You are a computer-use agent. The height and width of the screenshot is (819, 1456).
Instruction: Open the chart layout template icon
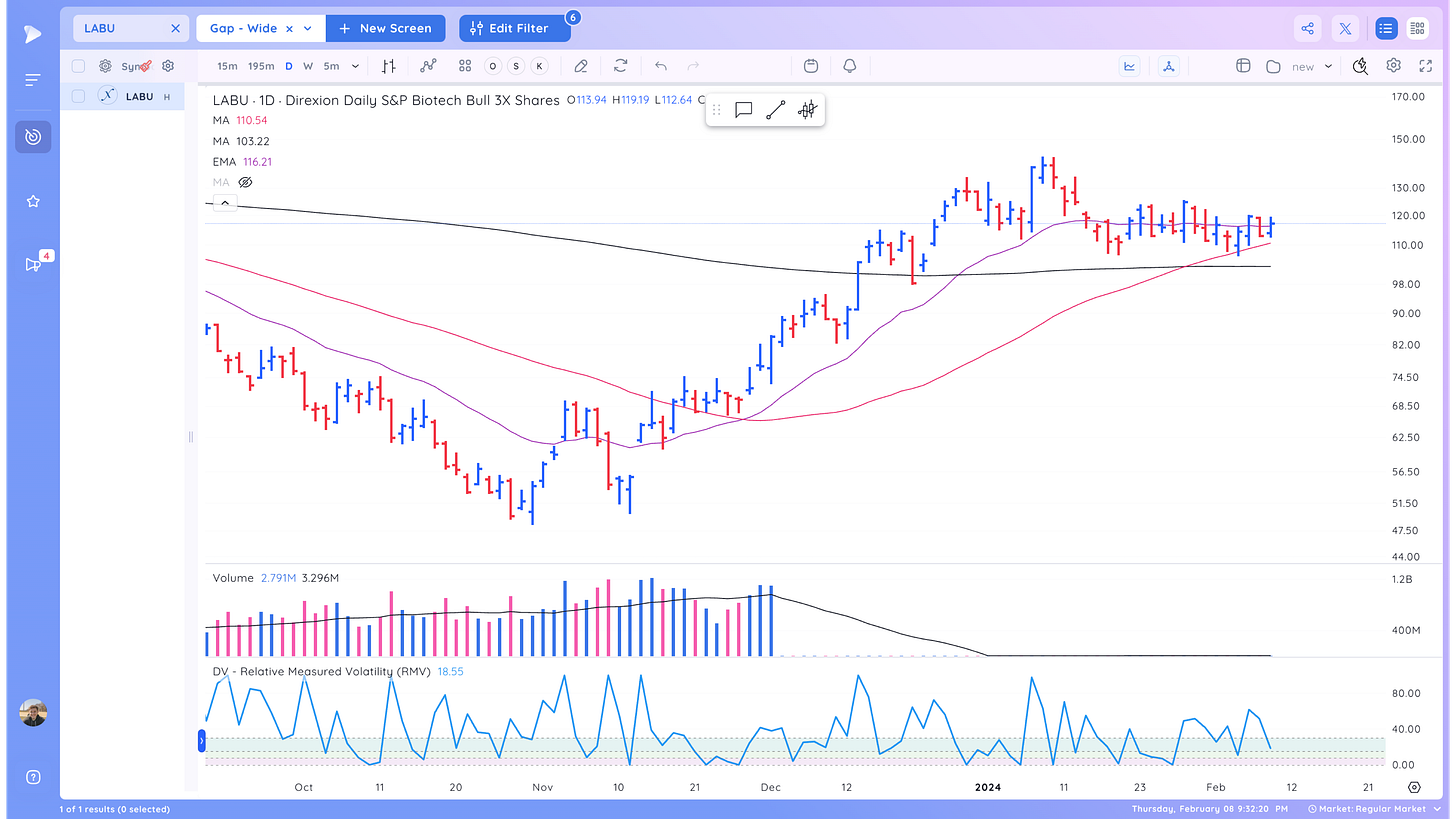(1243, 66)
